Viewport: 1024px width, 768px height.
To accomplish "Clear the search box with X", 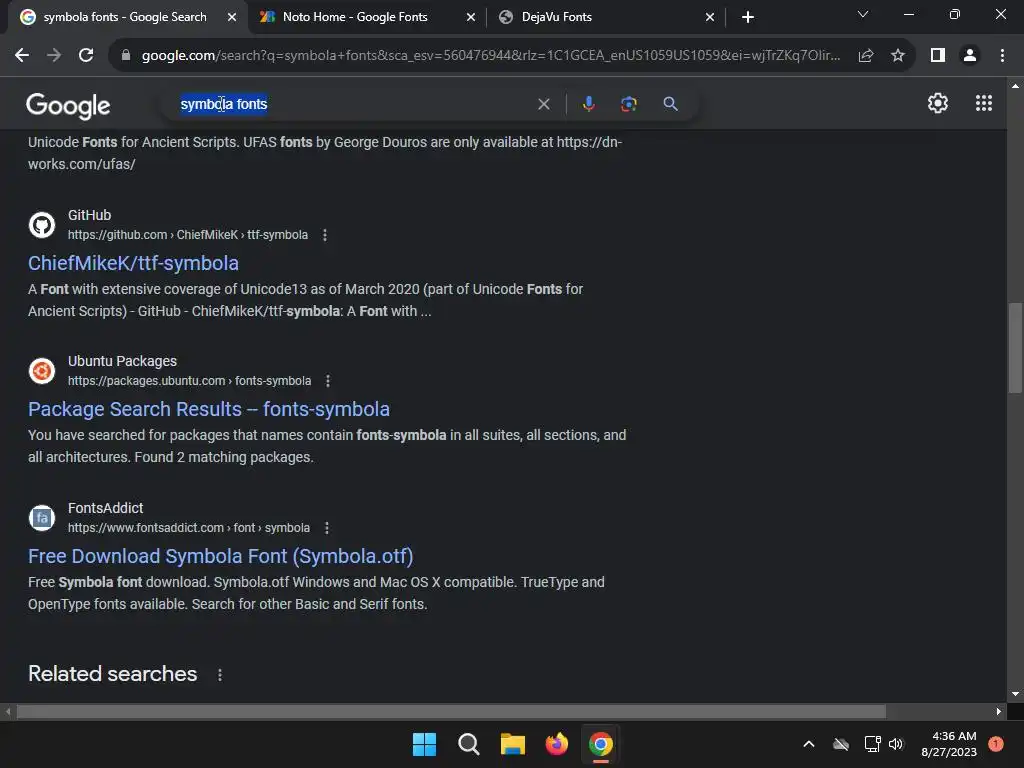I will tap(543, 104).
